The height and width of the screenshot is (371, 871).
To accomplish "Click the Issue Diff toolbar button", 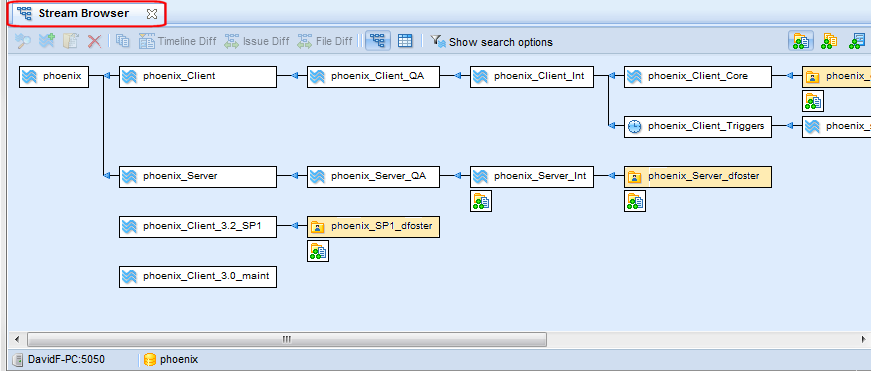I will (257, 41).
